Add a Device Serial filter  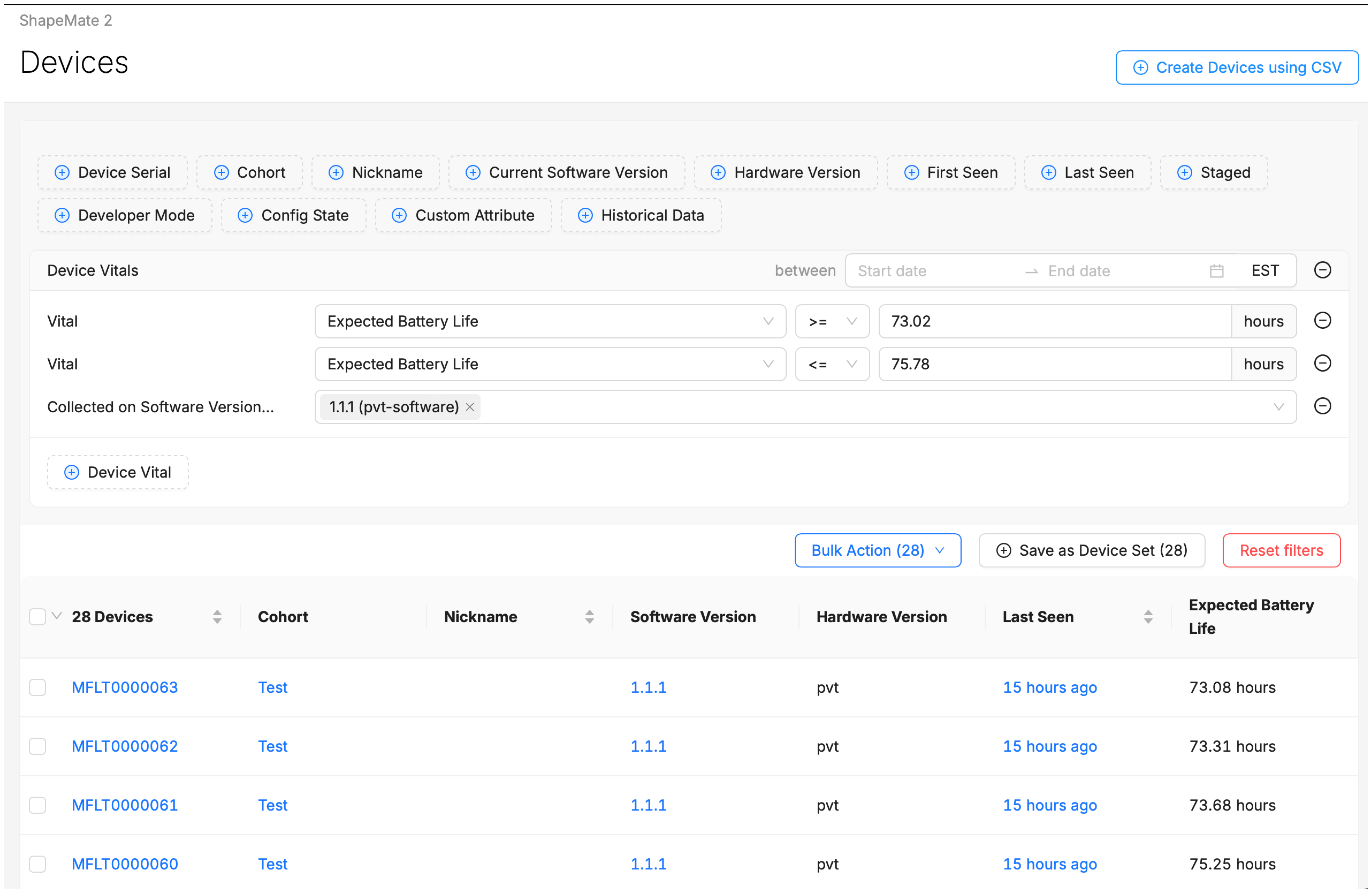point(112,172)
